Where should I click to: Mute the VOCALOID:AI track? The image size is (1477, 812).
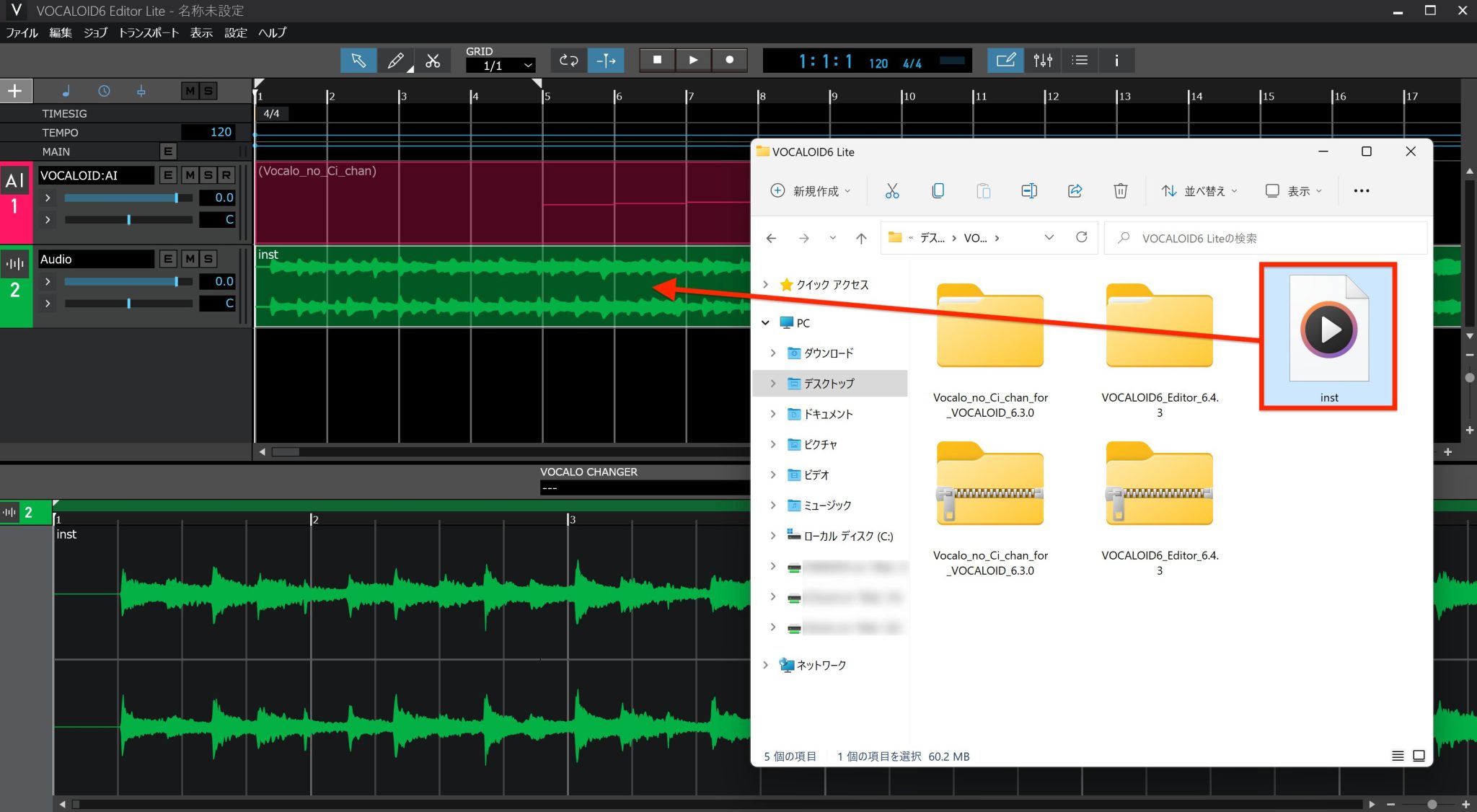tap(190, 175)
